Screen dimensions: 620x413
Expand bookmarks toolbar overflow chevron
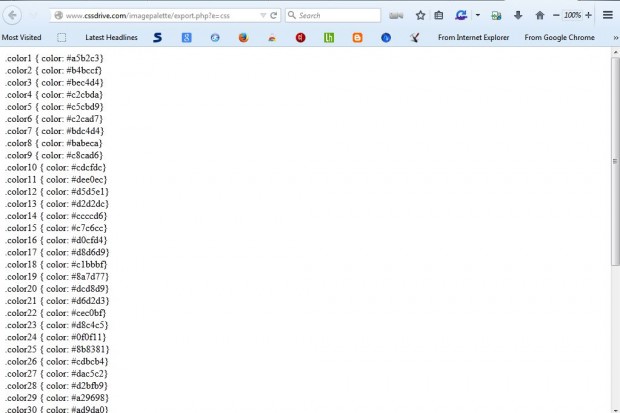coord(615,38)
